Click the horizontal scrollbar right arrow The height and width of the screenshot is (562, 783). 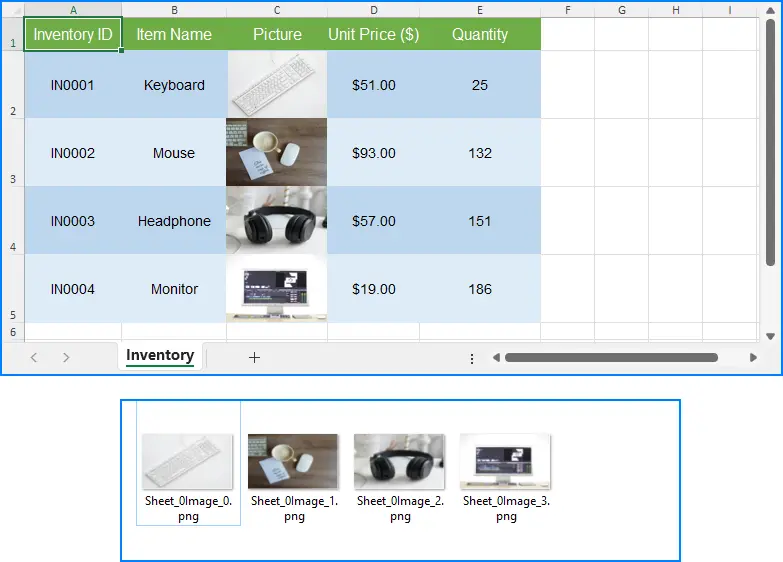point(753,358)
